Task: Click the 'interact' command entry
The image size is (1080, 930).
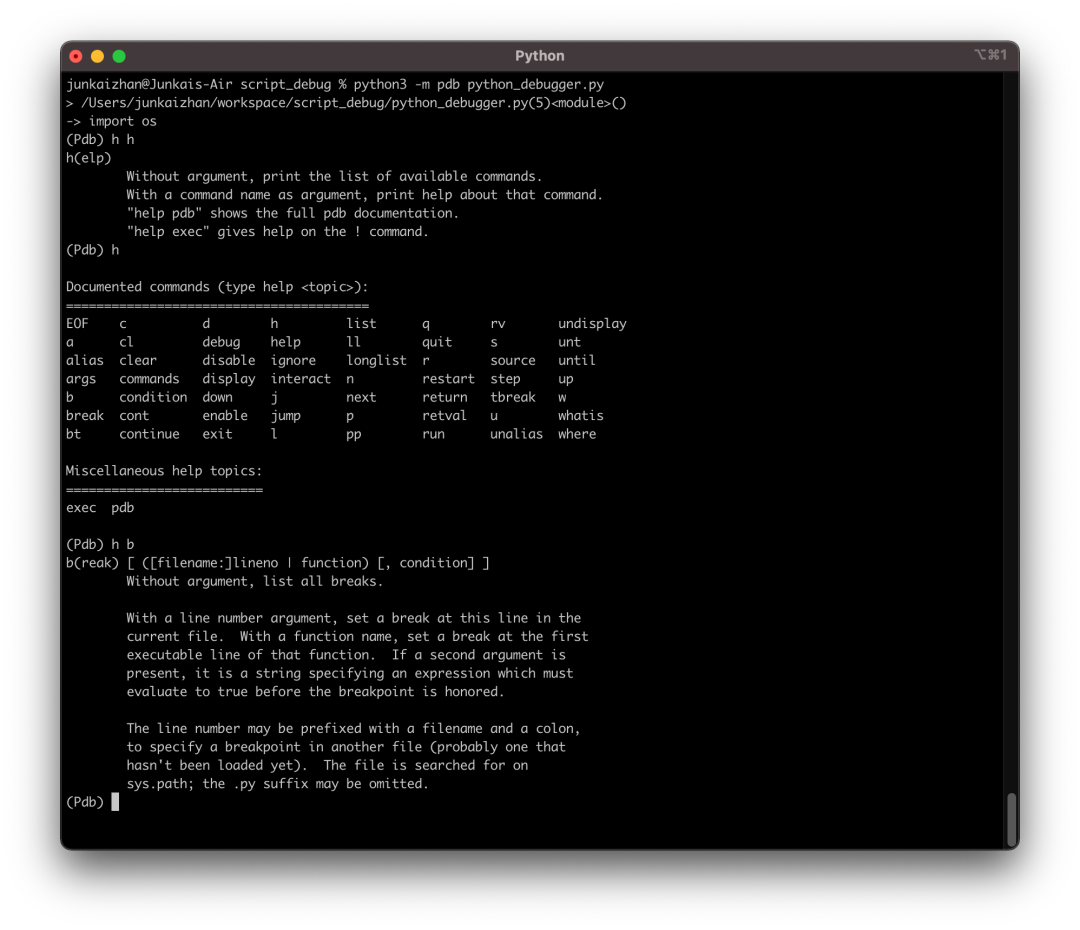Action: [x=300, y=379]
